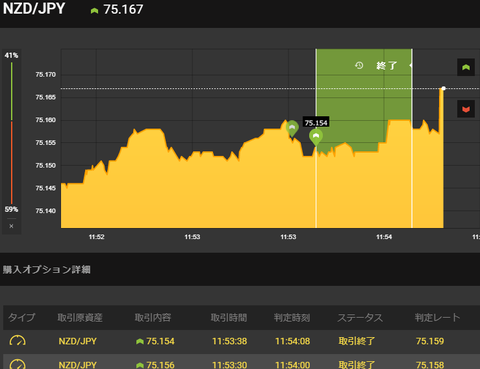
Task: Click expiry time 11:54:08
Action: 293,341
